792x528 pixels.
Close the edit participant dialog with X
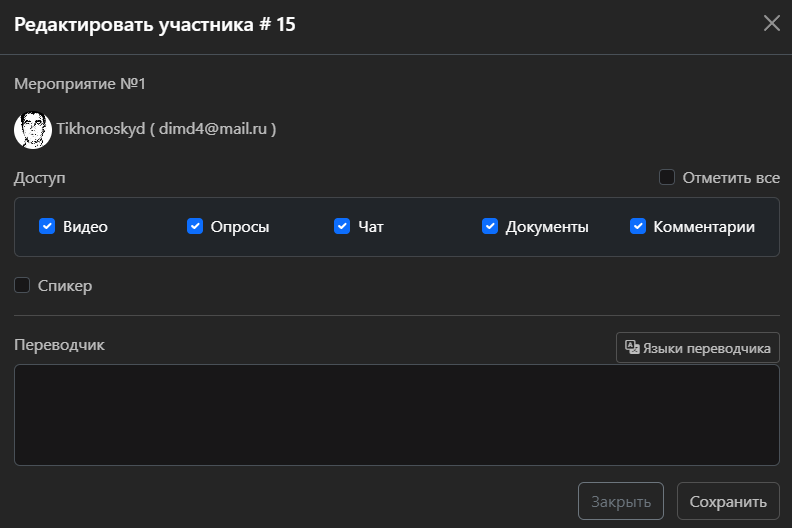(771, 23)
